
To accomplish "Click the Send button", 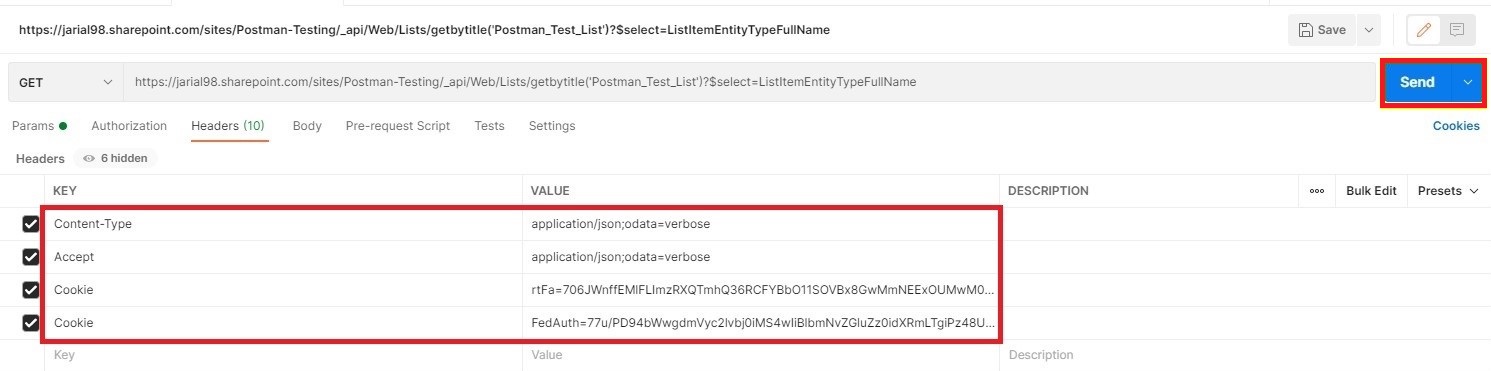I will (x=1417, y=82).
